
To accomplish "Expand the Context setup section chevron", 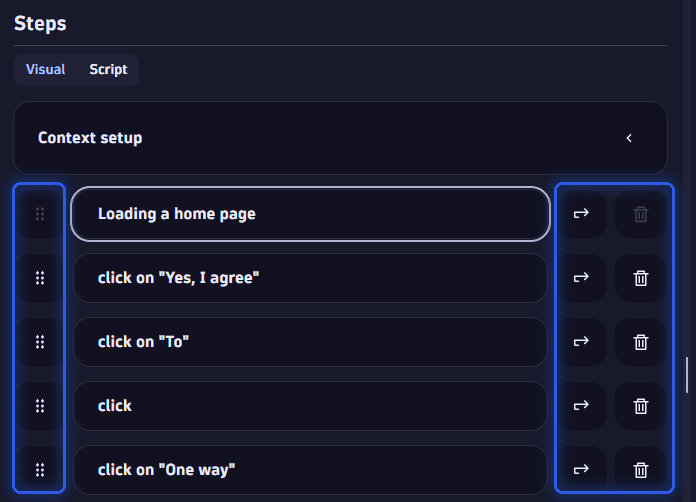I will (629, 138).
